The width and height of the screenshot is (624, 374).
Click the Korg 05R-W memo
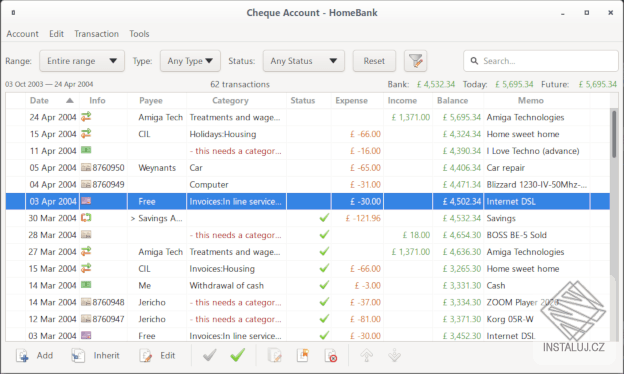510,319
